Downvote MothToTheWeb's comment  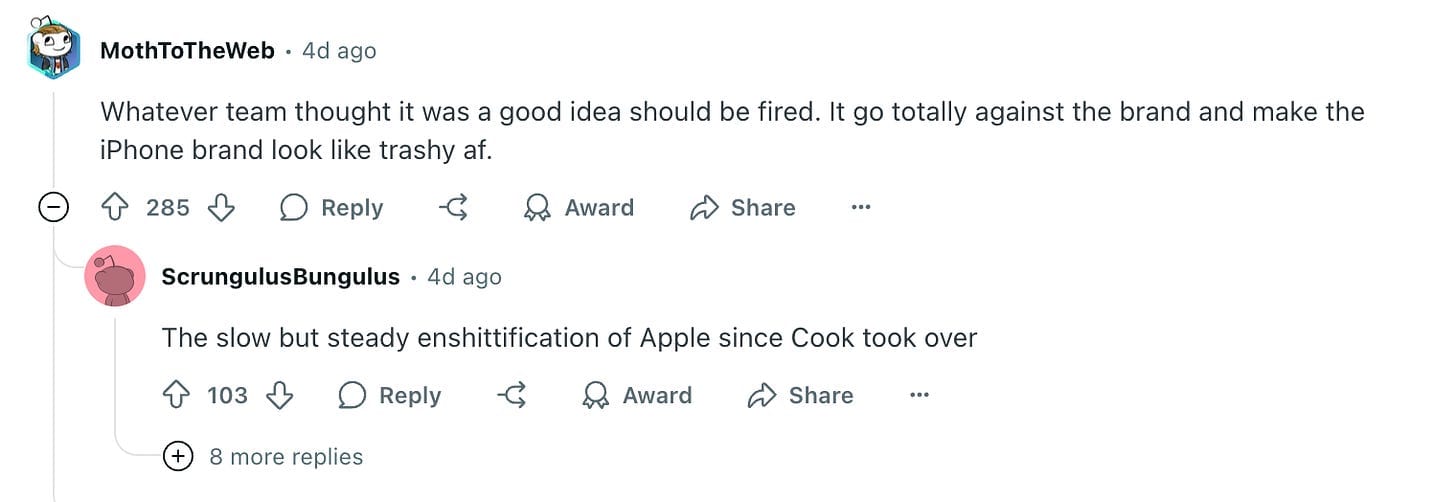(x=220, y=208)
